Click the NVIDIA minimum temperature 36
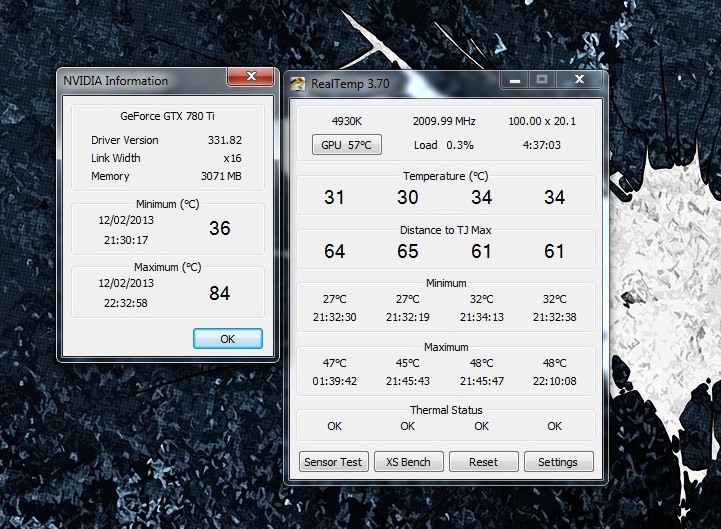This screenshot has height=529, width=721. (x=220, y=228)
